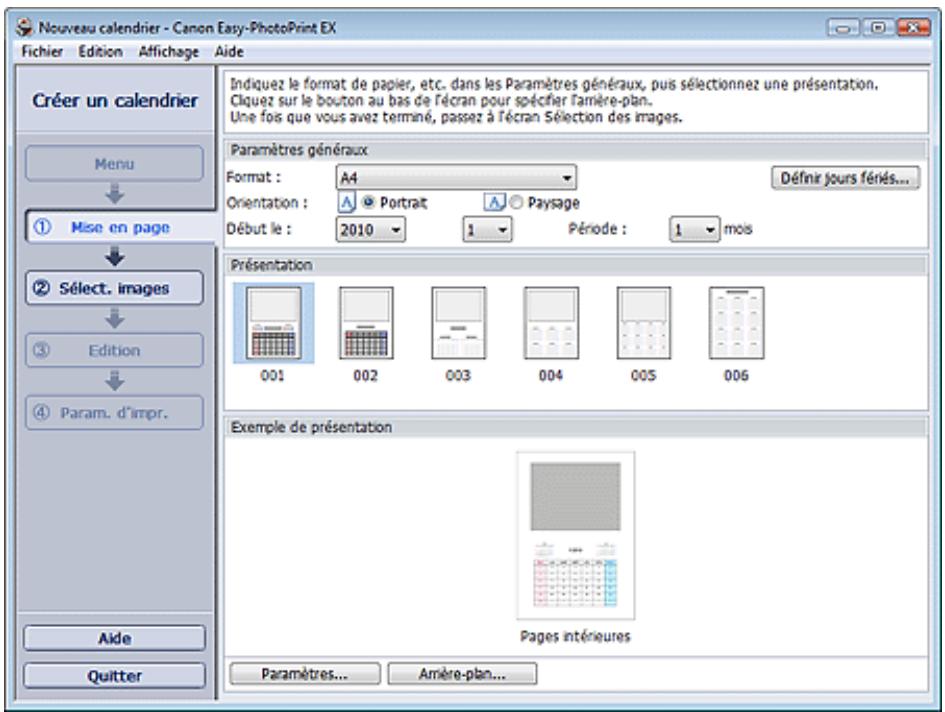Open the Fichier menu

tap(42, 52)
